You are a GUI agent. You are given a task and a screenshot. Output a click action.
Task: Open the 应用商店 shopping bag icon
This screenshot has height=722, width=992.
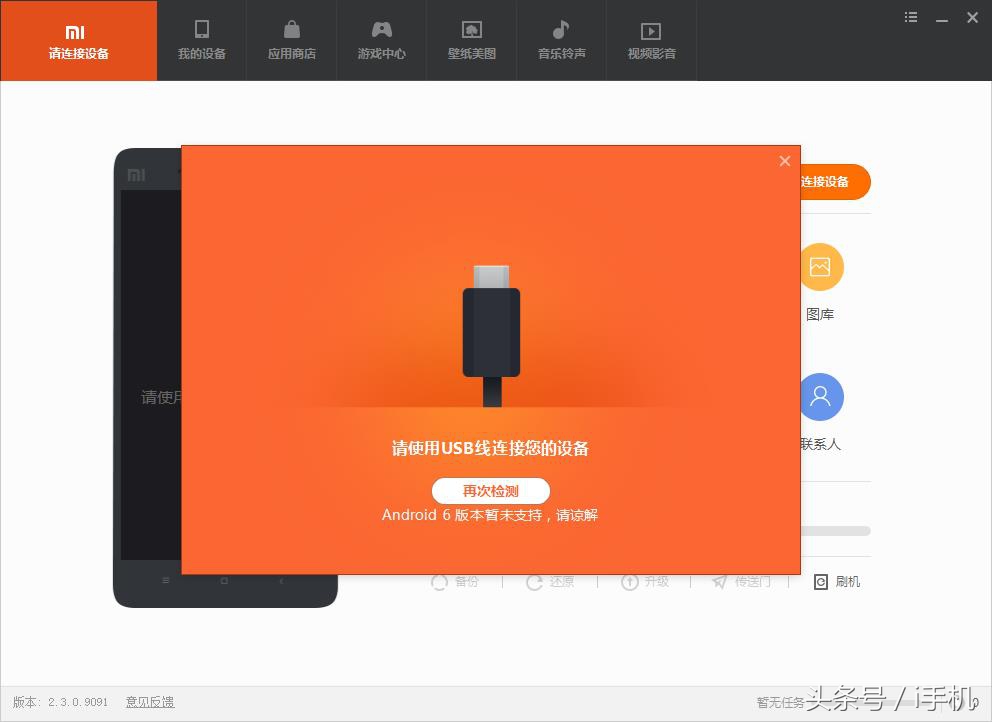291,31
